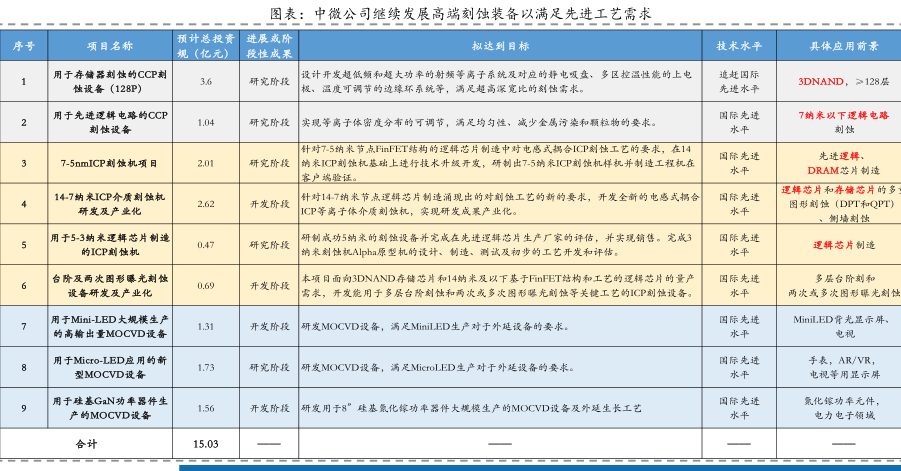901x471 pixels.
Task: Select the total investment 15.03 cell
Action: point(205,443)
